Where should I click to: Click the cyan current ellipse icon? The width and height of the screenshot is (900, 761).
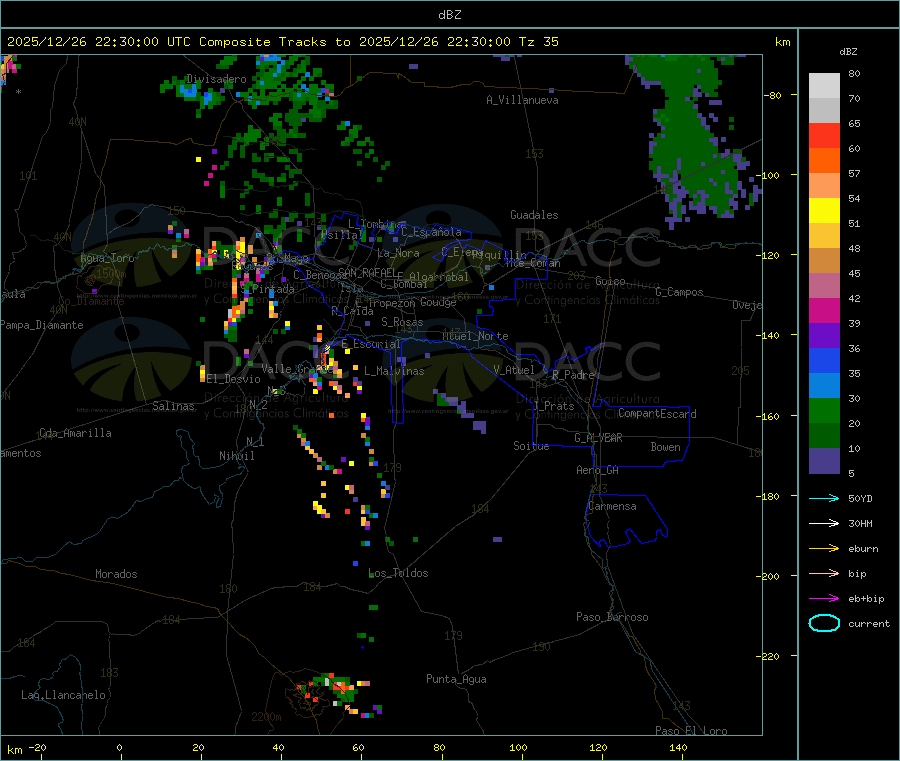(x=824, y=623)
